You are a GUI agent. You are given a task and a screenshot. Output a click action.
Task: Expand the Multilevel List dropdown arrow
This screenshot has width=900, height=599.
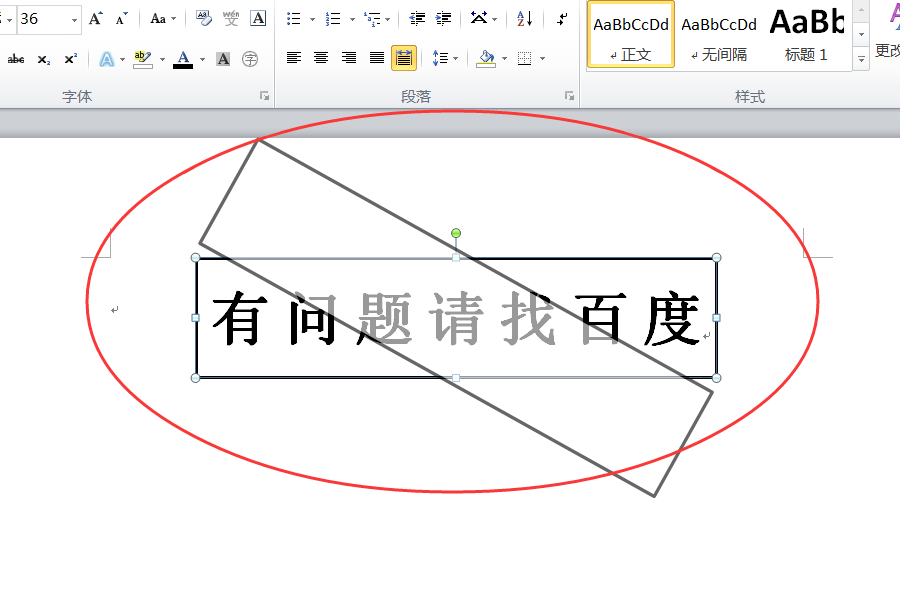[388, 20]
